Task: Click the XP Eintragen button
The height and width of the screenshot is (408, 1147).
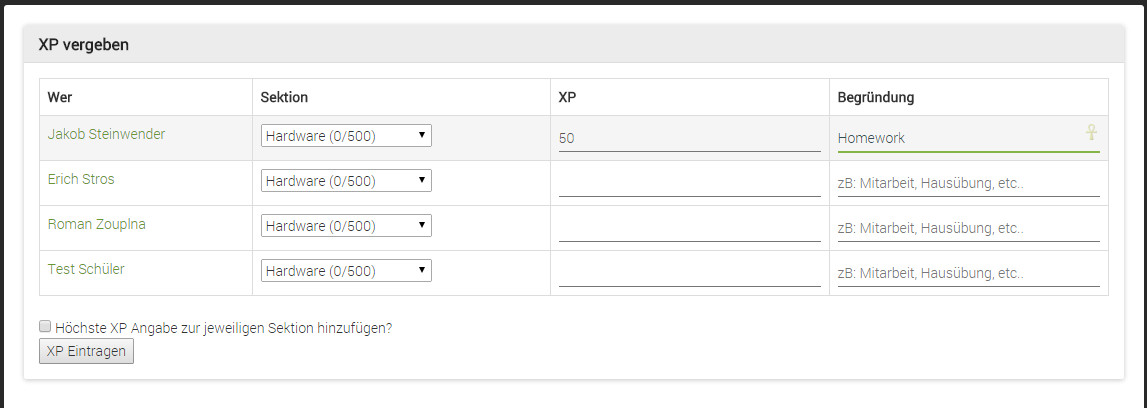Action: coord(86,351)
